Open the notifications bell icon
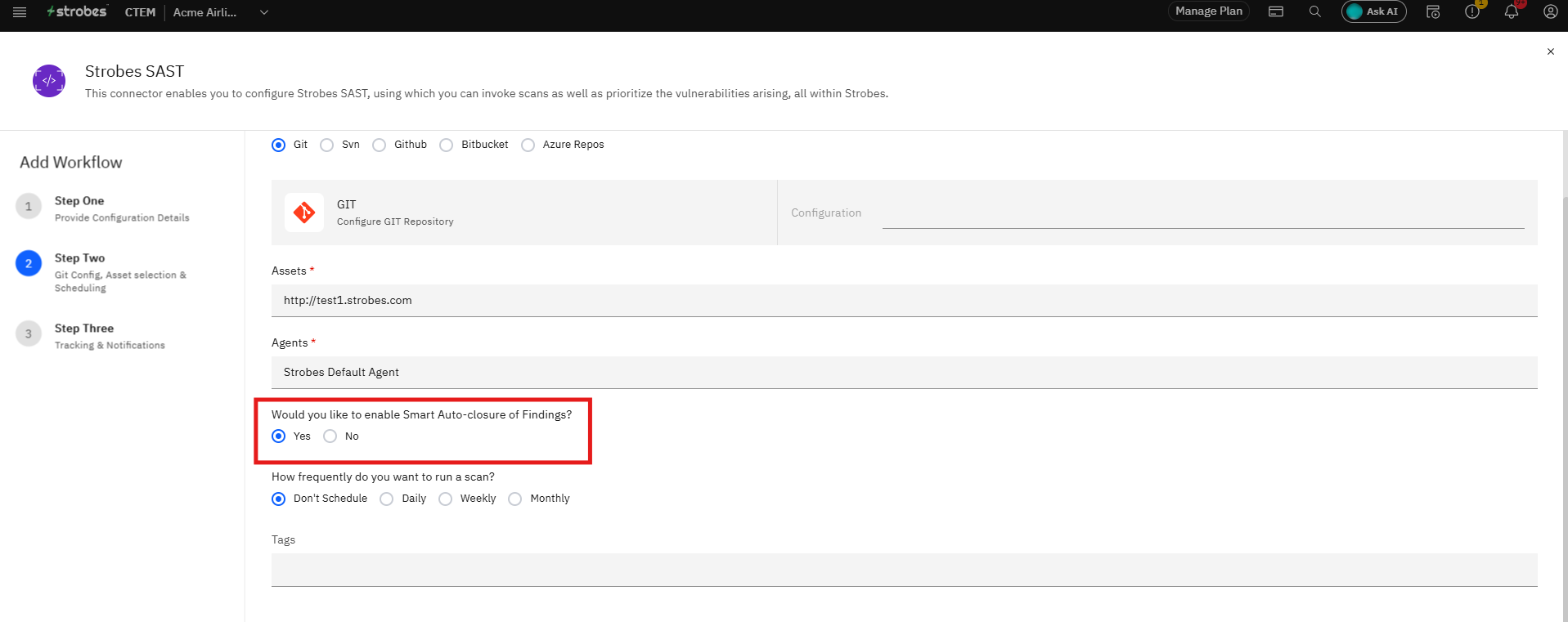 point(1512,11)
